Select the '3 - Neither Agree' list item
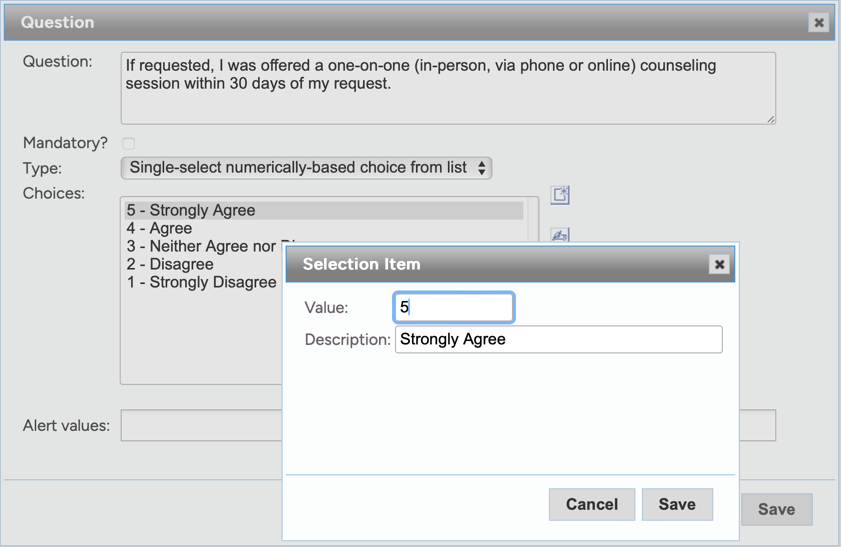The height and width of the screenshot is (547, 841). click(x=200, y=246)
